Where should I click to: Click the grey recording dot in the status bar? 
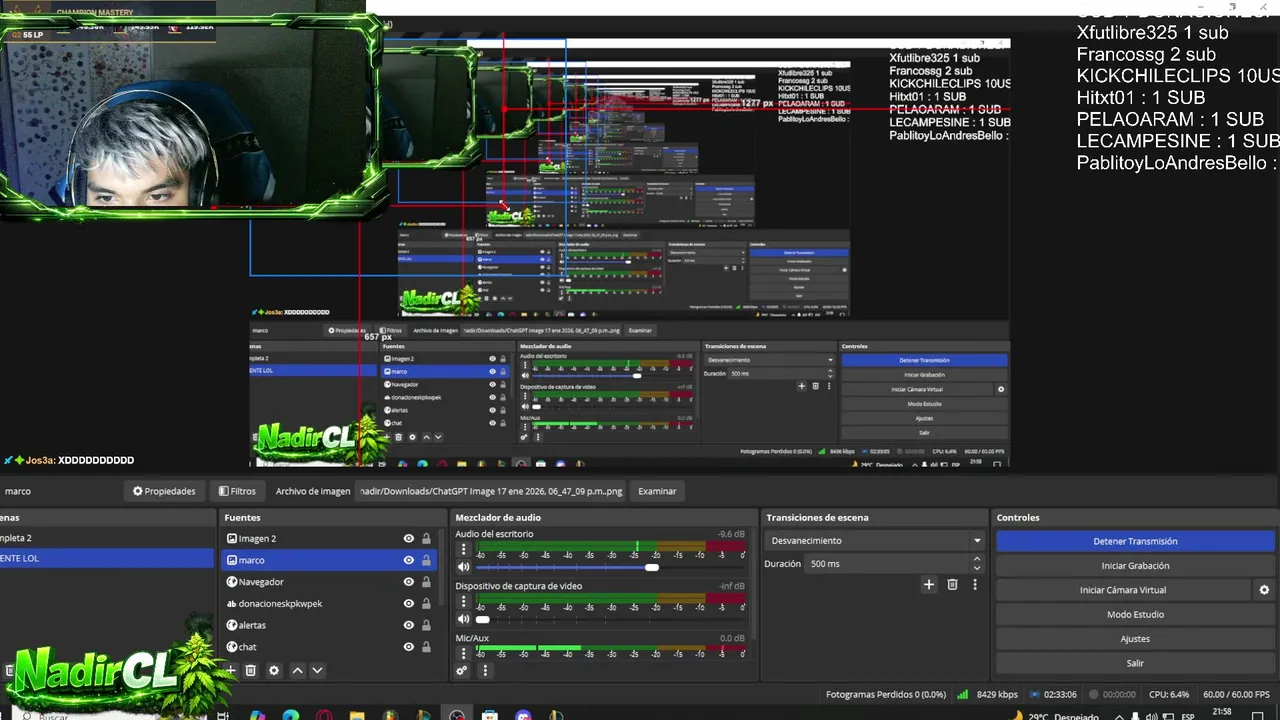click(x=1093, y=694)
